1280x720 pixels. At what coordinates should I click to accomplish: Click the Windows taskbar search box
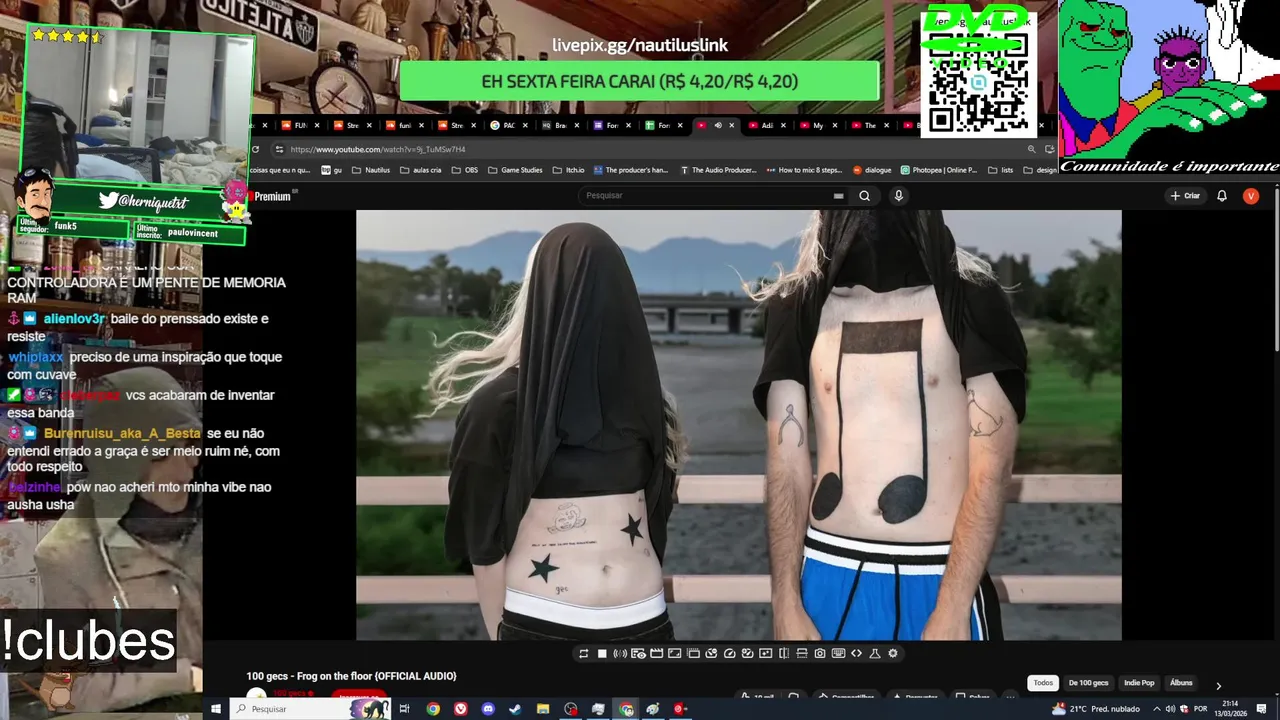click(310, 709)
